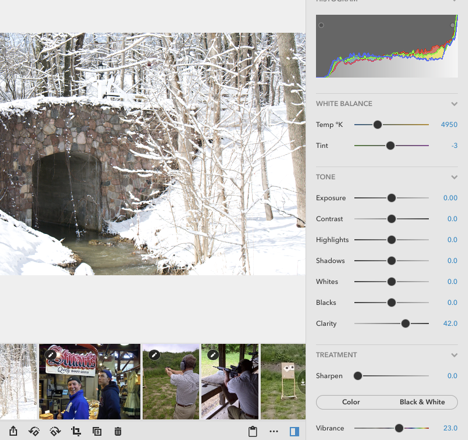
Task: Click the Contrast slider handle
Action: (x=392, y=219)
